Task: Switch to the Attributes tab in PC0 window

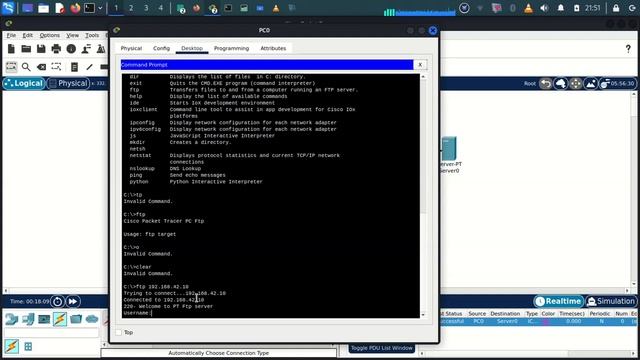Action: [273, 48]
